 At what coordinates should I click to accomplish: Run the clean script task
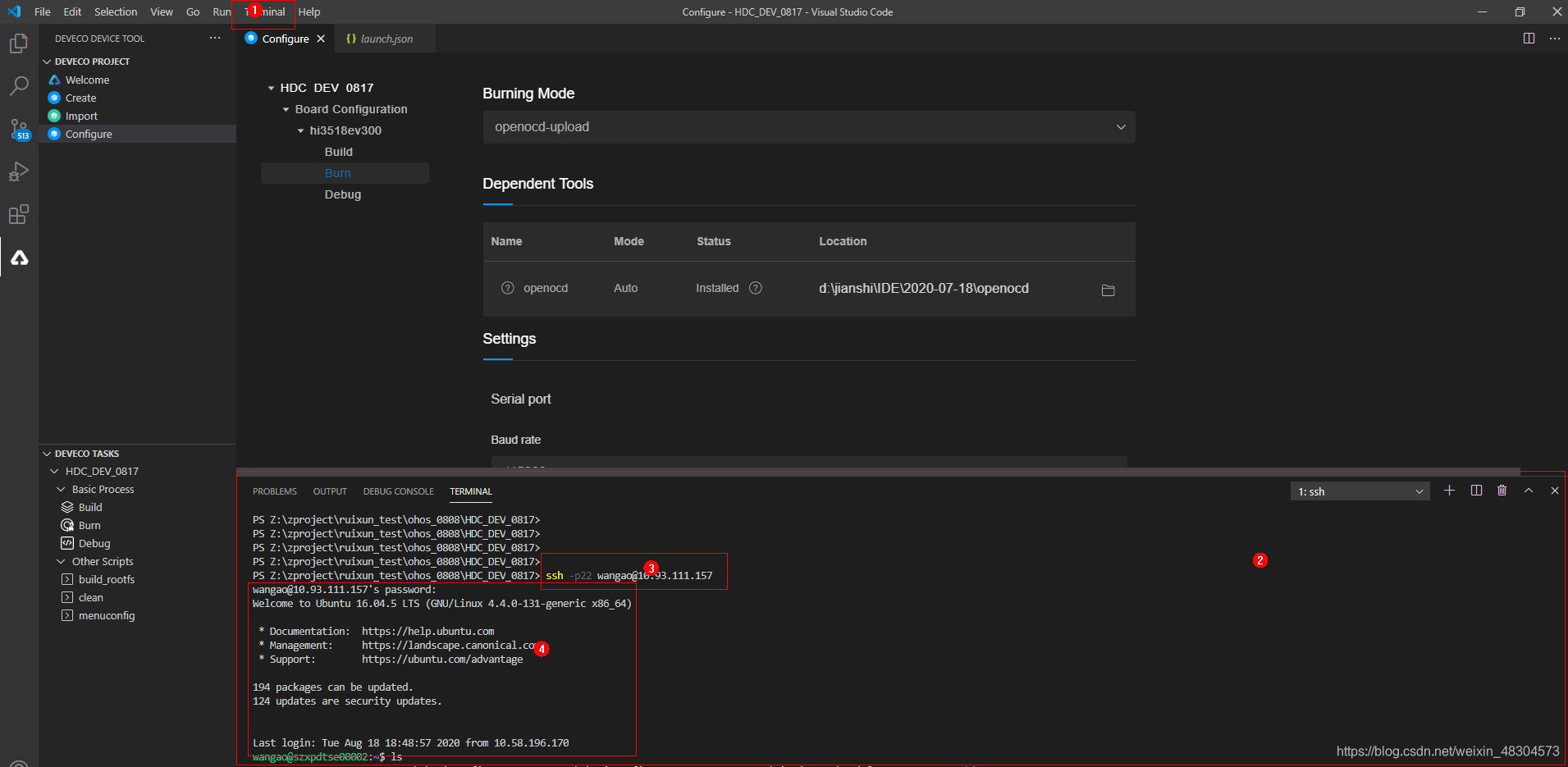point(91,597)
